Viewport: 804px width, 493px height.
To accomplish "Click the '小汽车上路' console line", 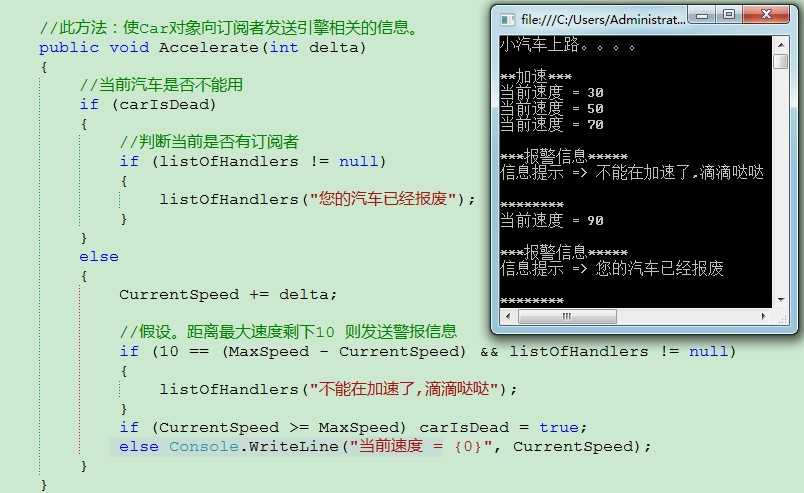I will [x=568, y=45].
